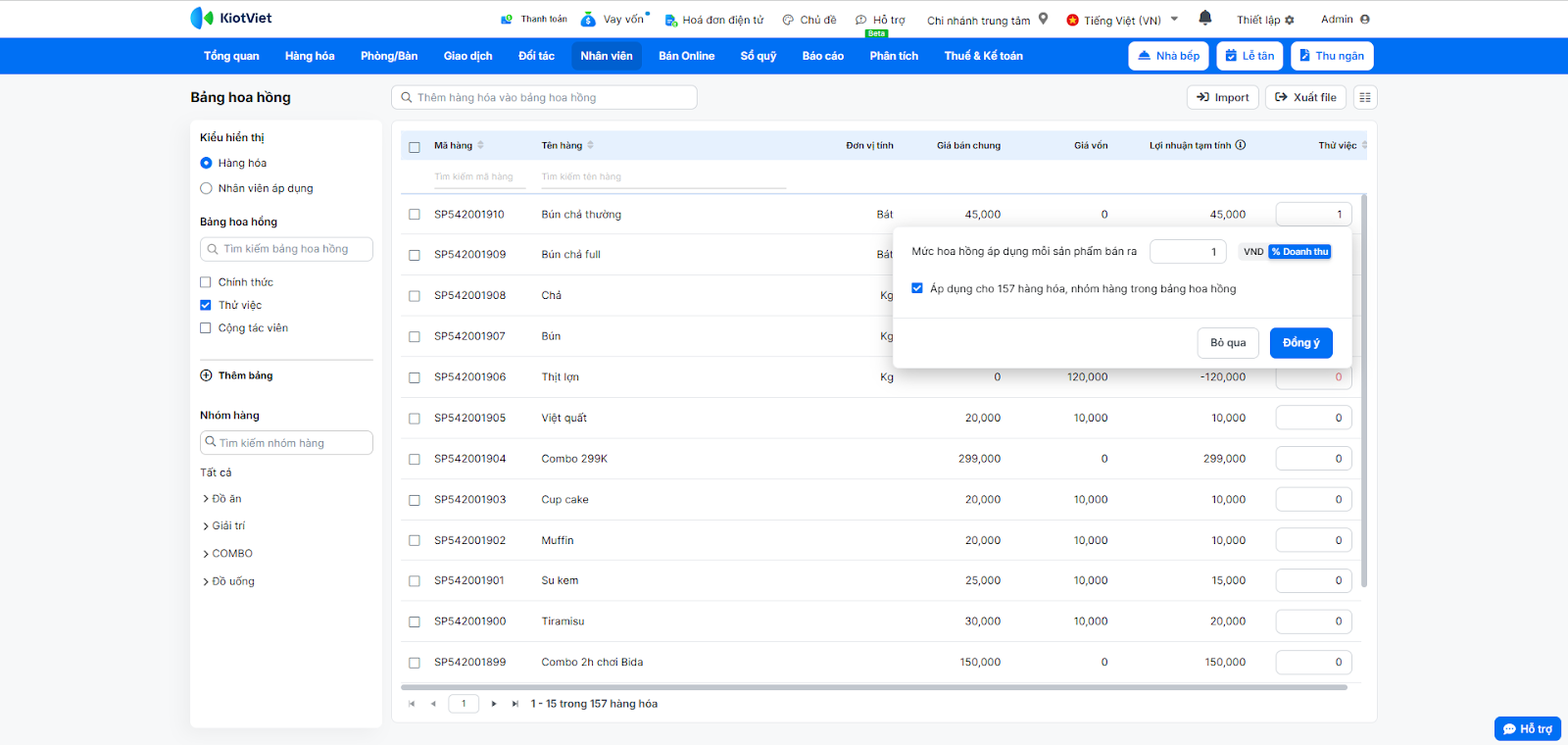The height and width of the screenshot is (745, 1568).
Task: Go to next page arrow
Action: [494, 704]
